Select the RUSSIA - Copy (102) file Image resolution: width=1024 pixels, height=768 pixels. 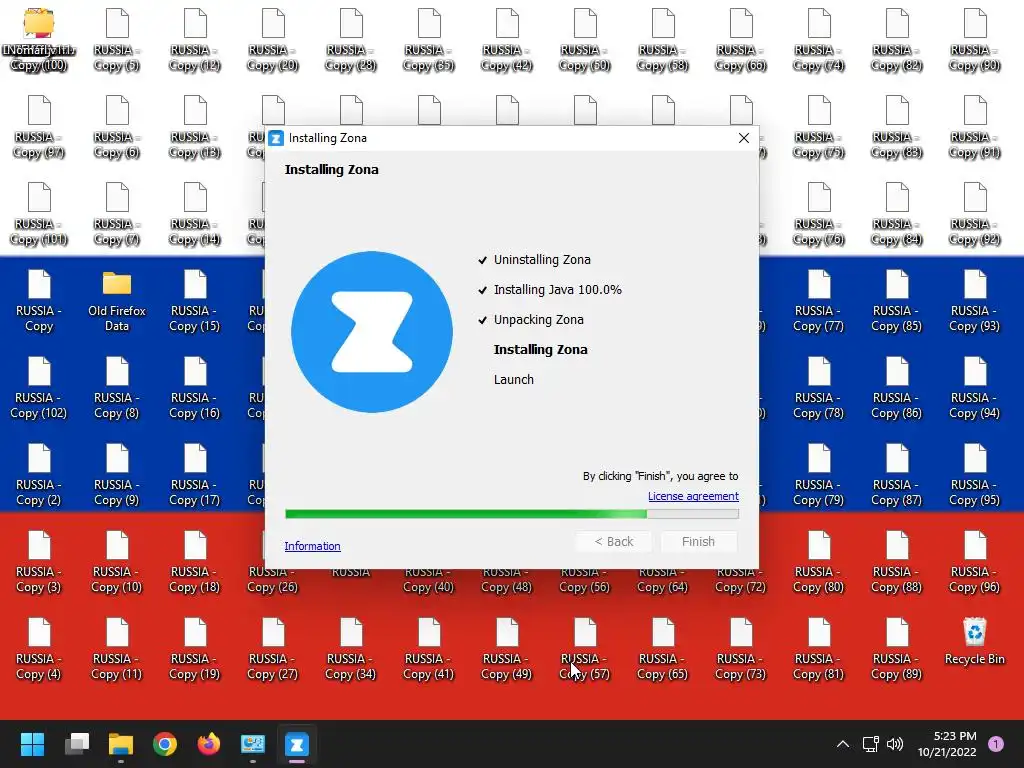click(39, 388)
